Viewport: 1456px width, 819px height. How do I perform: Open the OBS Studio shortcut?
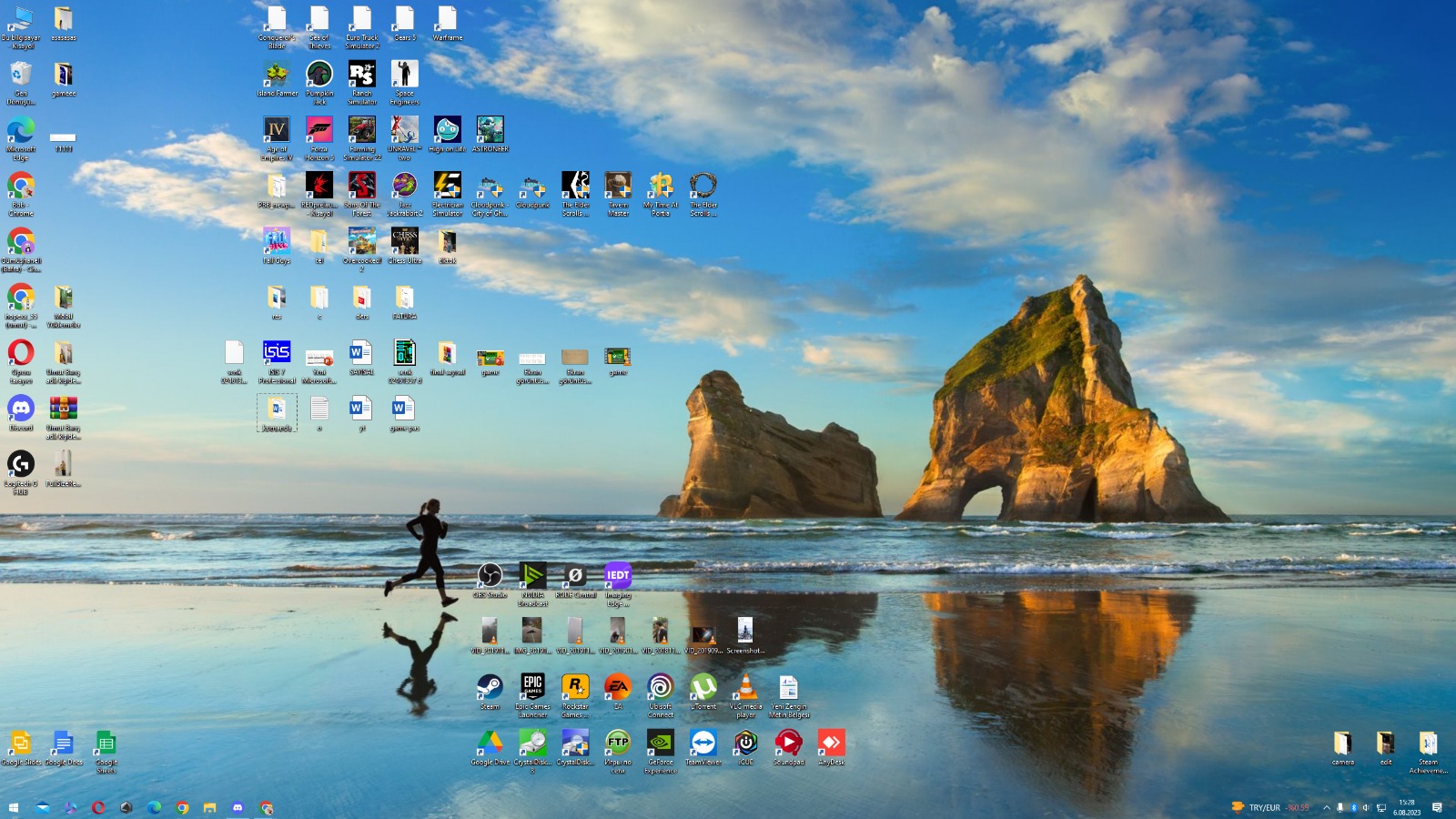tap(490, 580)
